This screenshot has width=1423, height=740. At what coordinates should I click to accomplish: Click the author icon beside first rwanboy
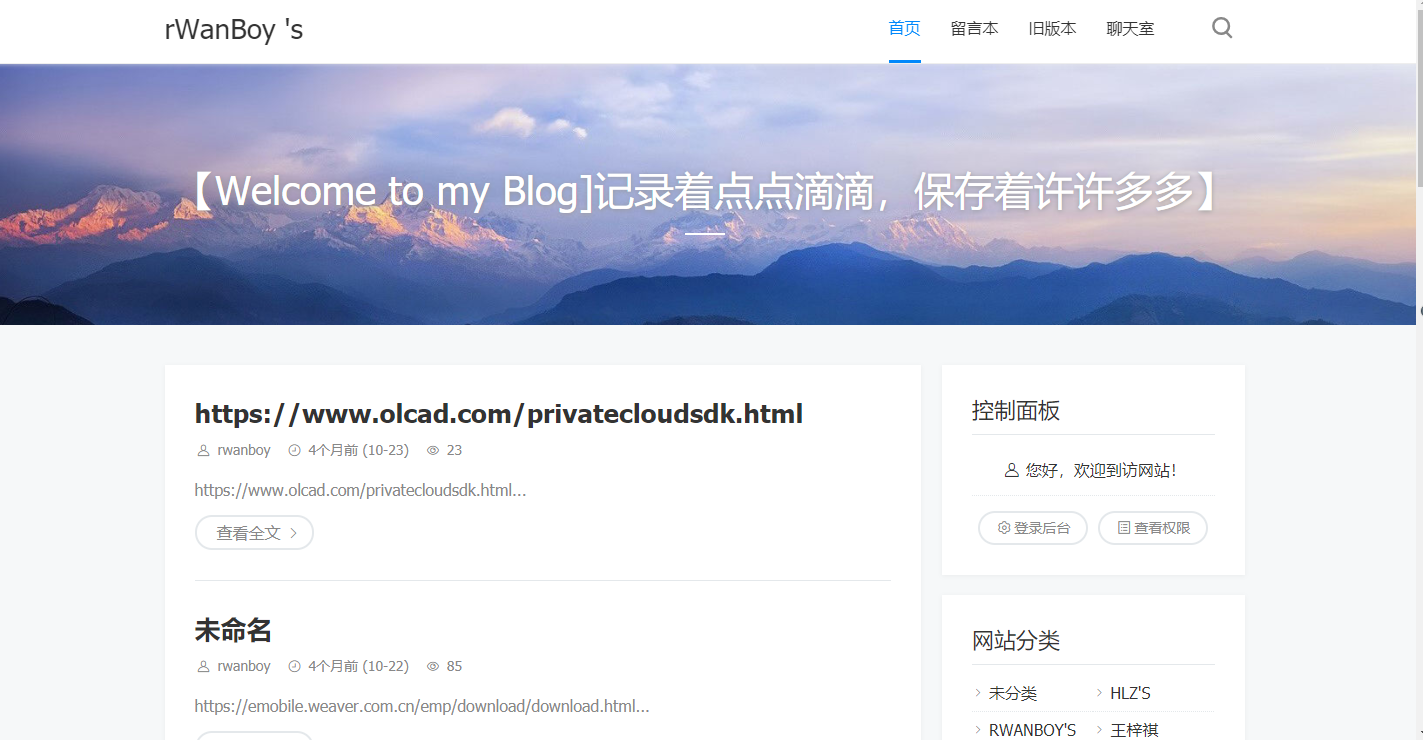[203, 450]
